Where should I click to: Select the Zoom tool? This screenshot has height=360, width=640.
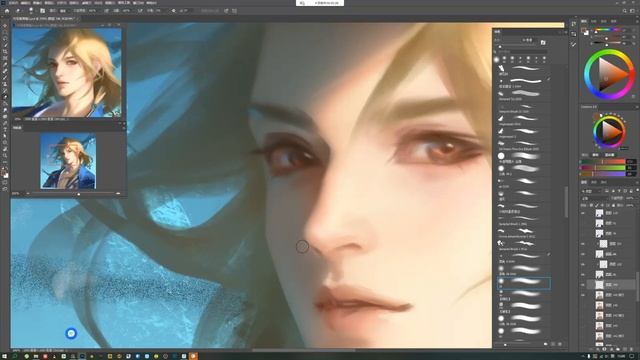click(5, 156)
